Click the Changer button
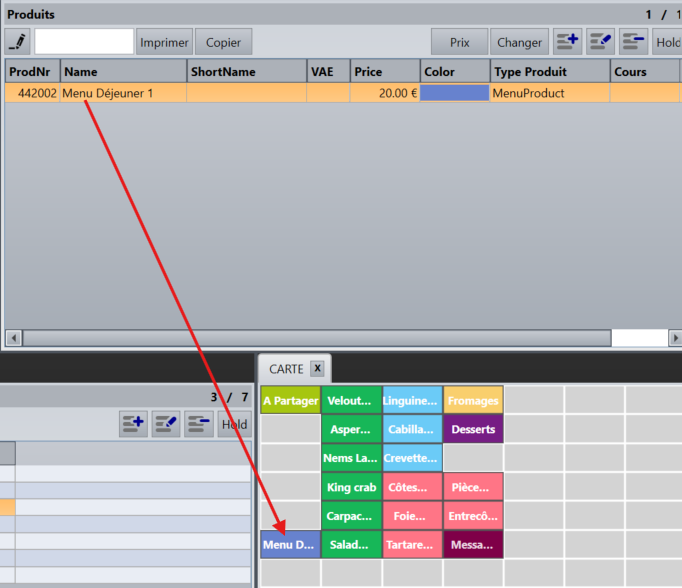The width and height of the screenshot is (682, 588). [519, 42]
